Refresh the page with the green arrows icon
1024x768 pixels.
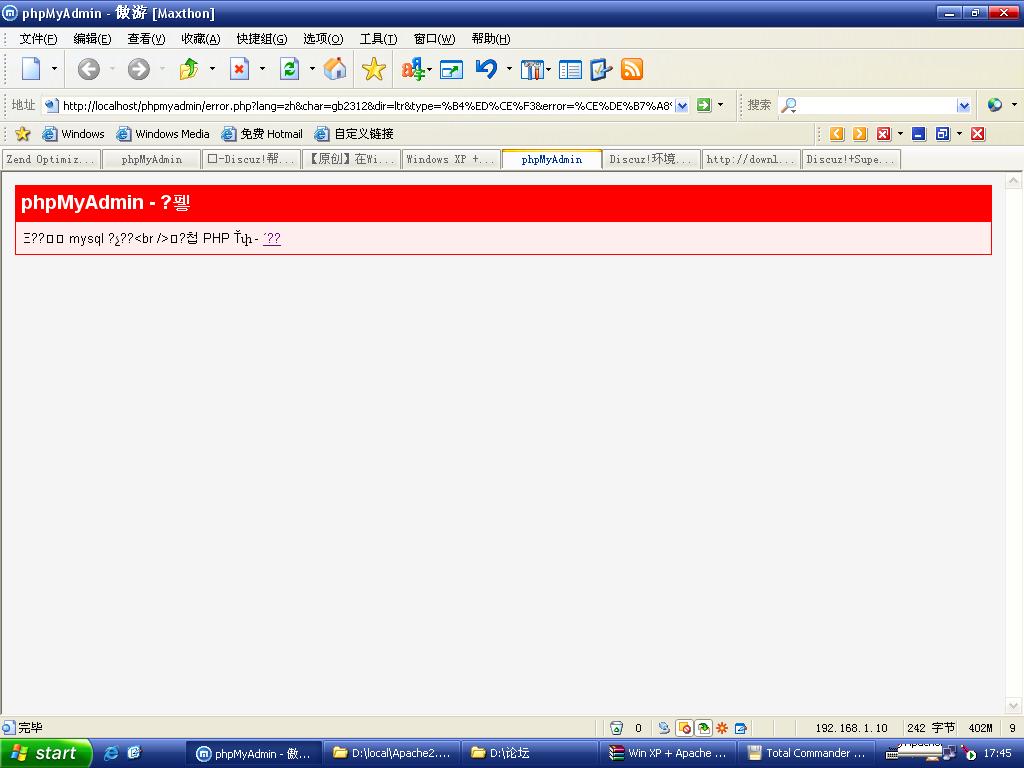[x=289, y=69]
